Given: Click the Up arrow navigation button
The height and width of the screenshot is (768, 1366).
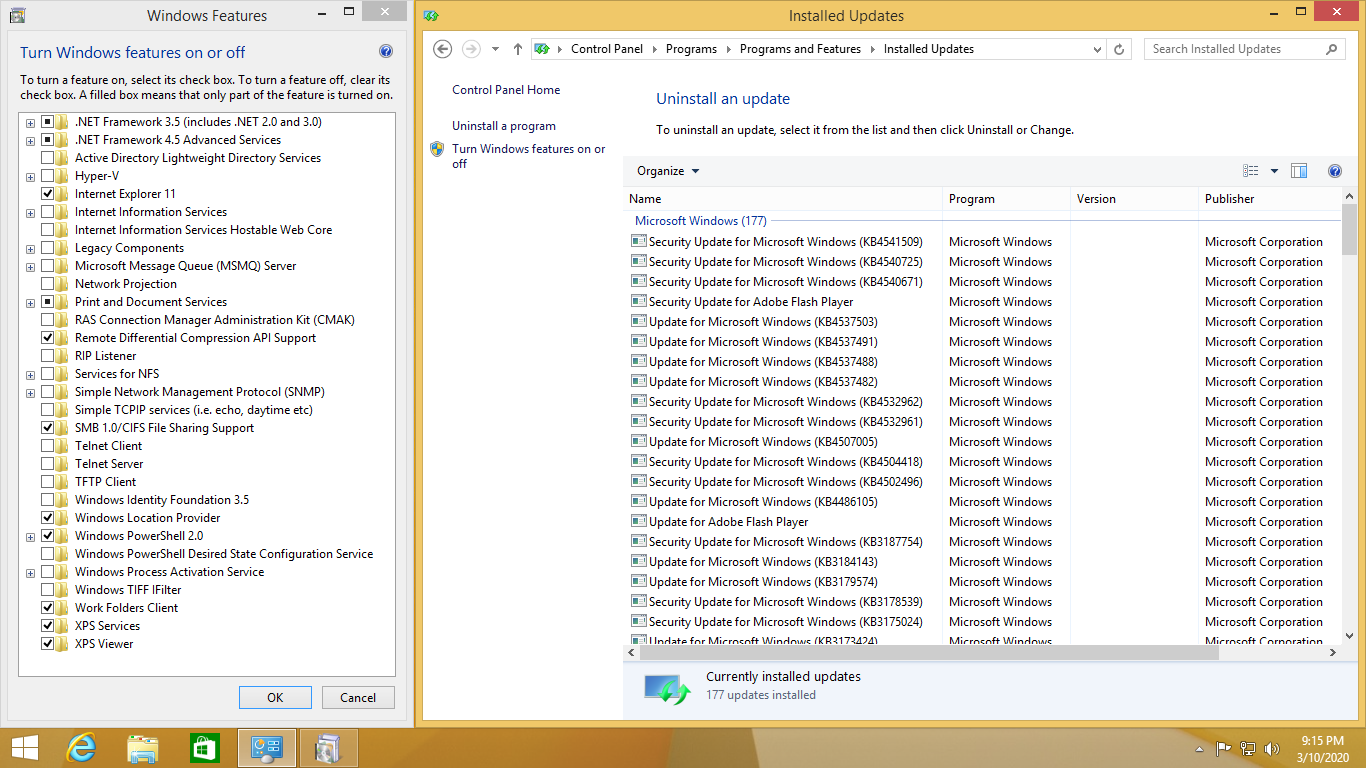Looking at the screenshot, I should pyautogui.click(x=517, y=49).
